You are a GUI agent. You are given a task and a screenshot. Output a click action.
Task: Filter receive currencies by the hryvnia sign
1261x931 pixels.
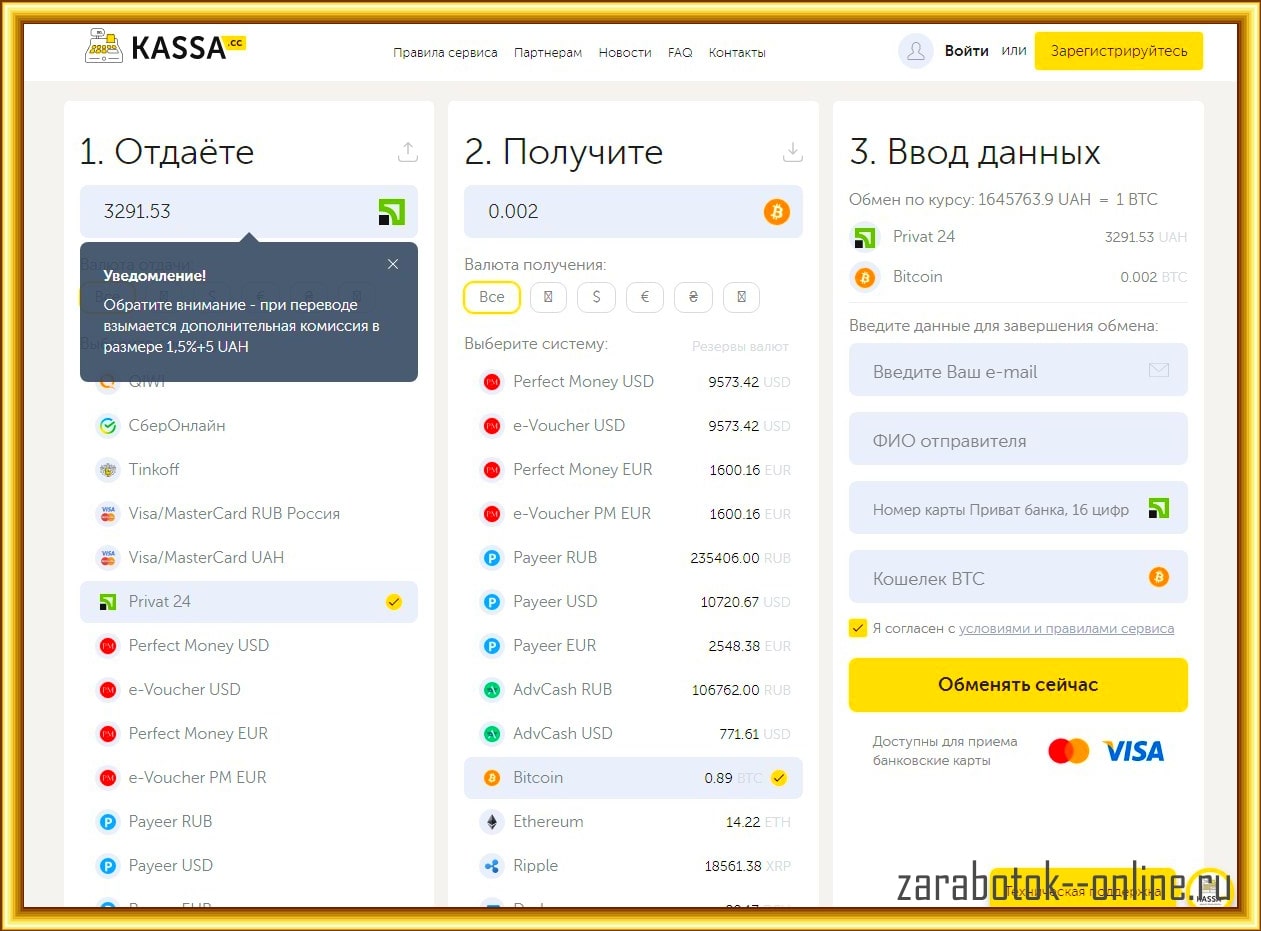point(693,297)
